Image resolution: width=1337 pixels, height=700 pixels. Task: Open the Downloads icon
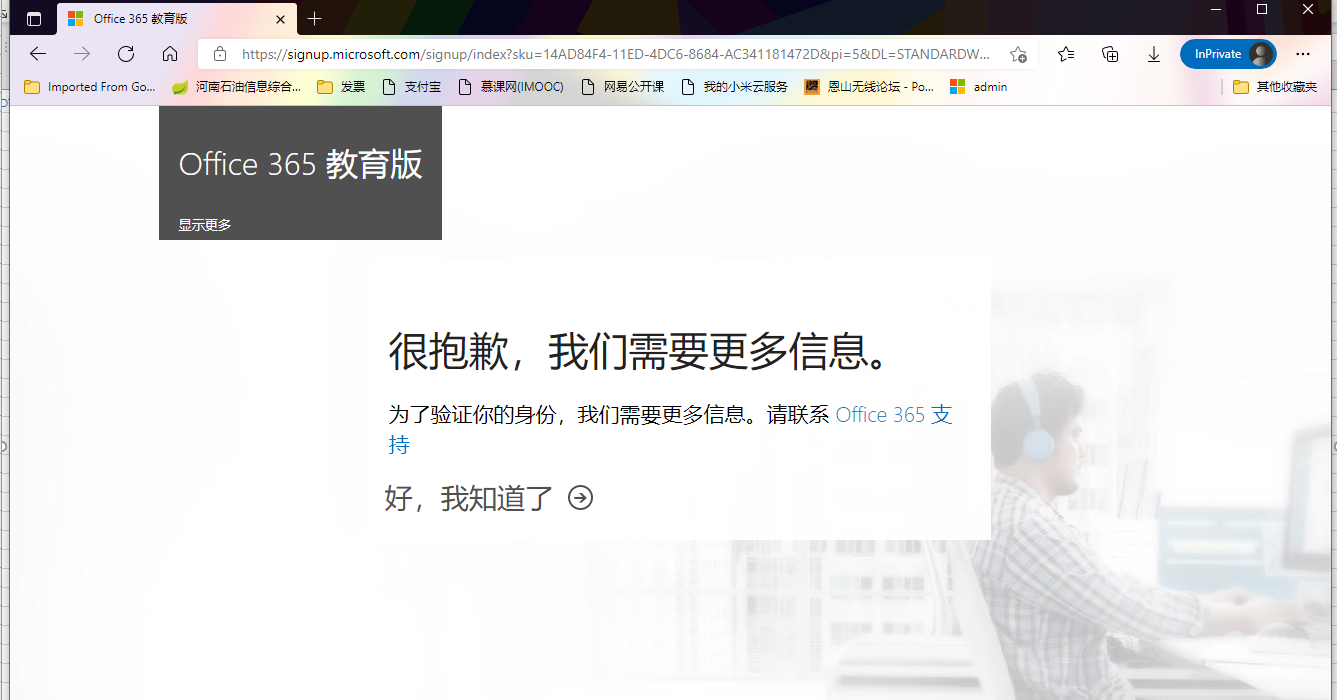click(1154, 54)
